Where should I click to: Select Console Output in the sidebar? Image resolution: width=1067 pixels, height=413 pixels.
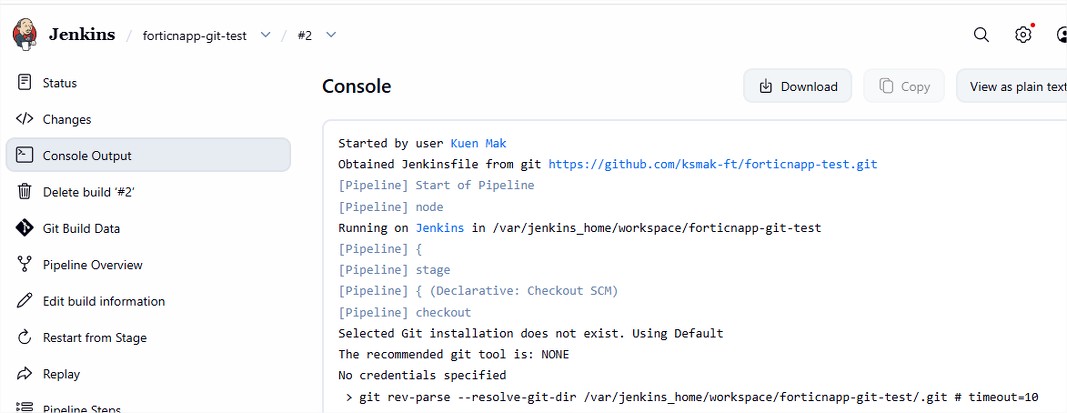[x=148, y=155]
